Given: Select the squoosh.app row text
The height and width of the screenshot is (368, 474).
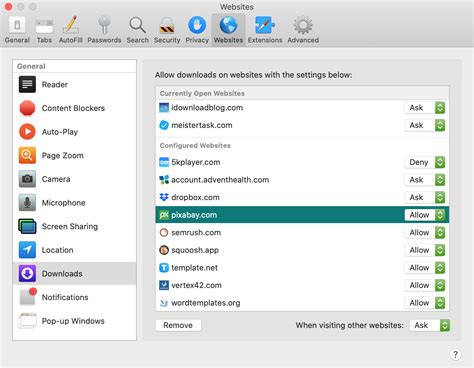Looking at the screenshot, I should pos(195,250).
